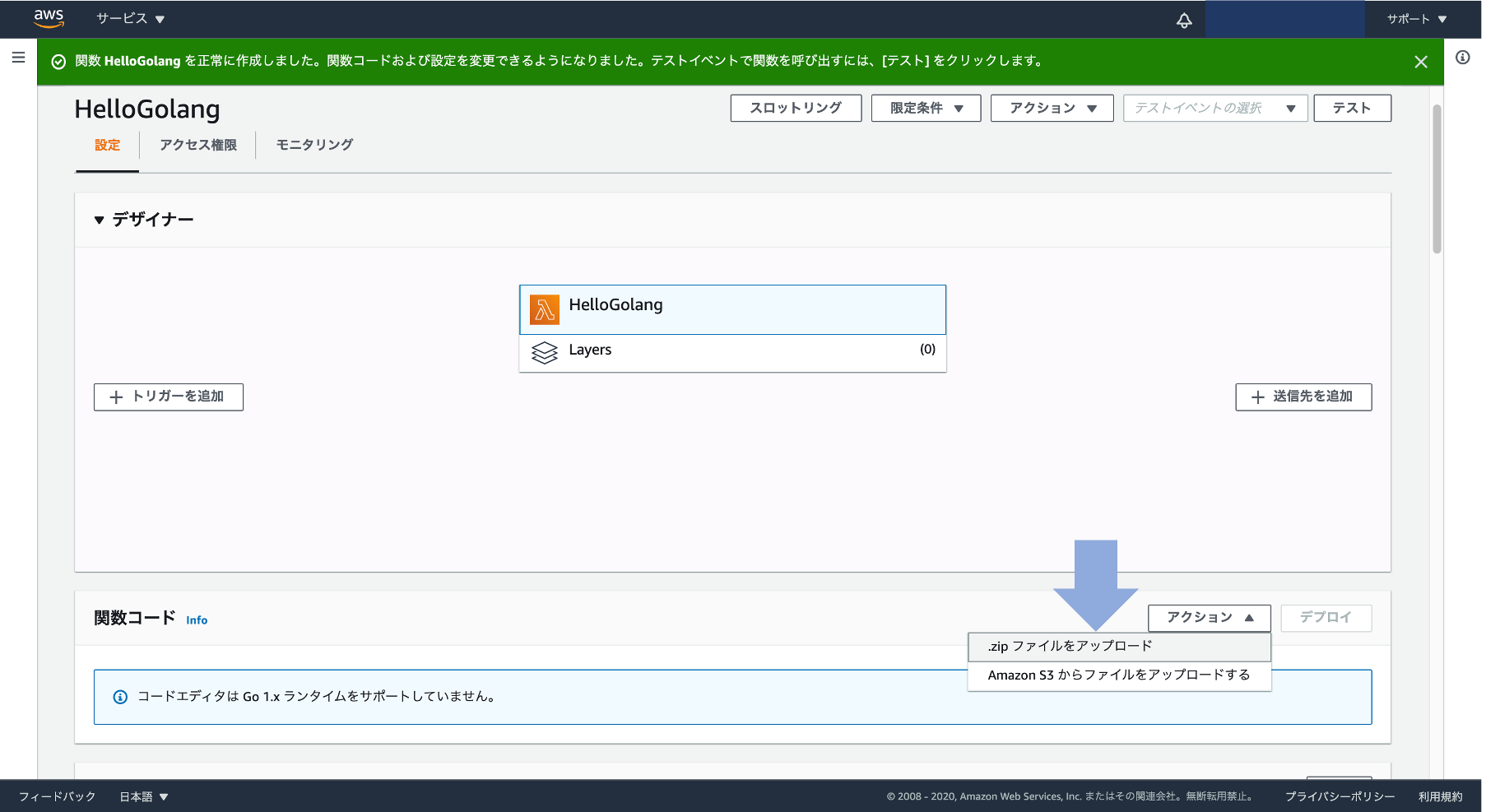Click the Layers count (0)
The width and height of the screenshot is (1486, 812).
coord(927,350)
